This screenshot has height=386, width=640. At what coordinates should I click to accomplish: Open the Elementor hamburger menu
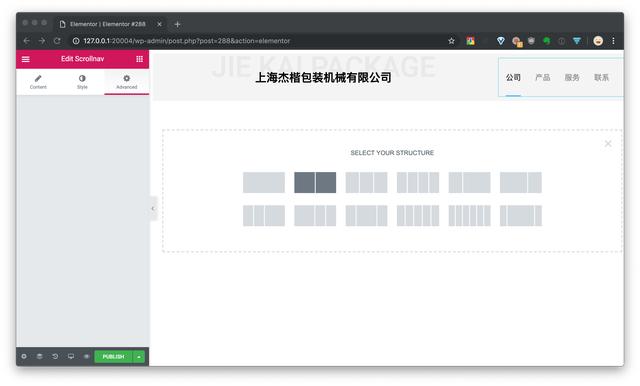pos(25,59)
